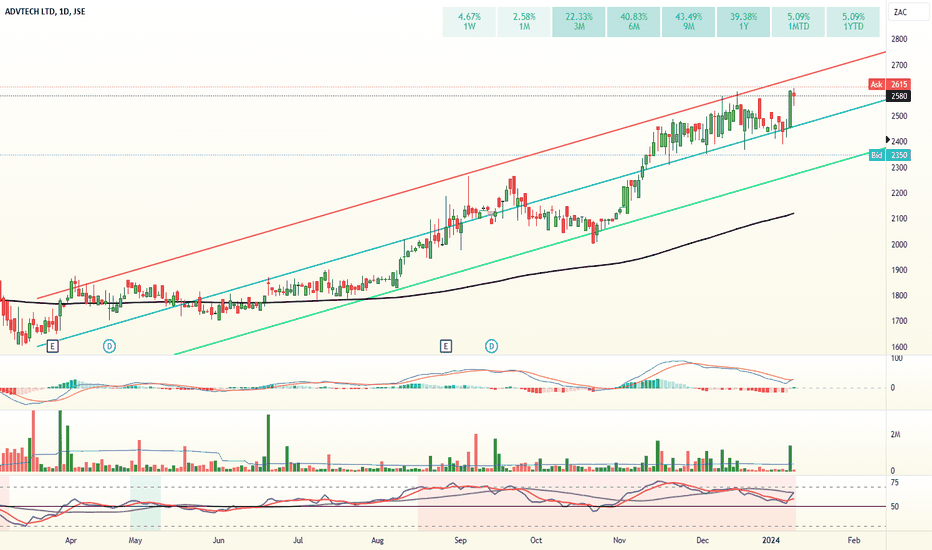Click the dividend D marker near May
Viewport: 932px width, 550px height.
pyautogui.click(x=109, y=346)
